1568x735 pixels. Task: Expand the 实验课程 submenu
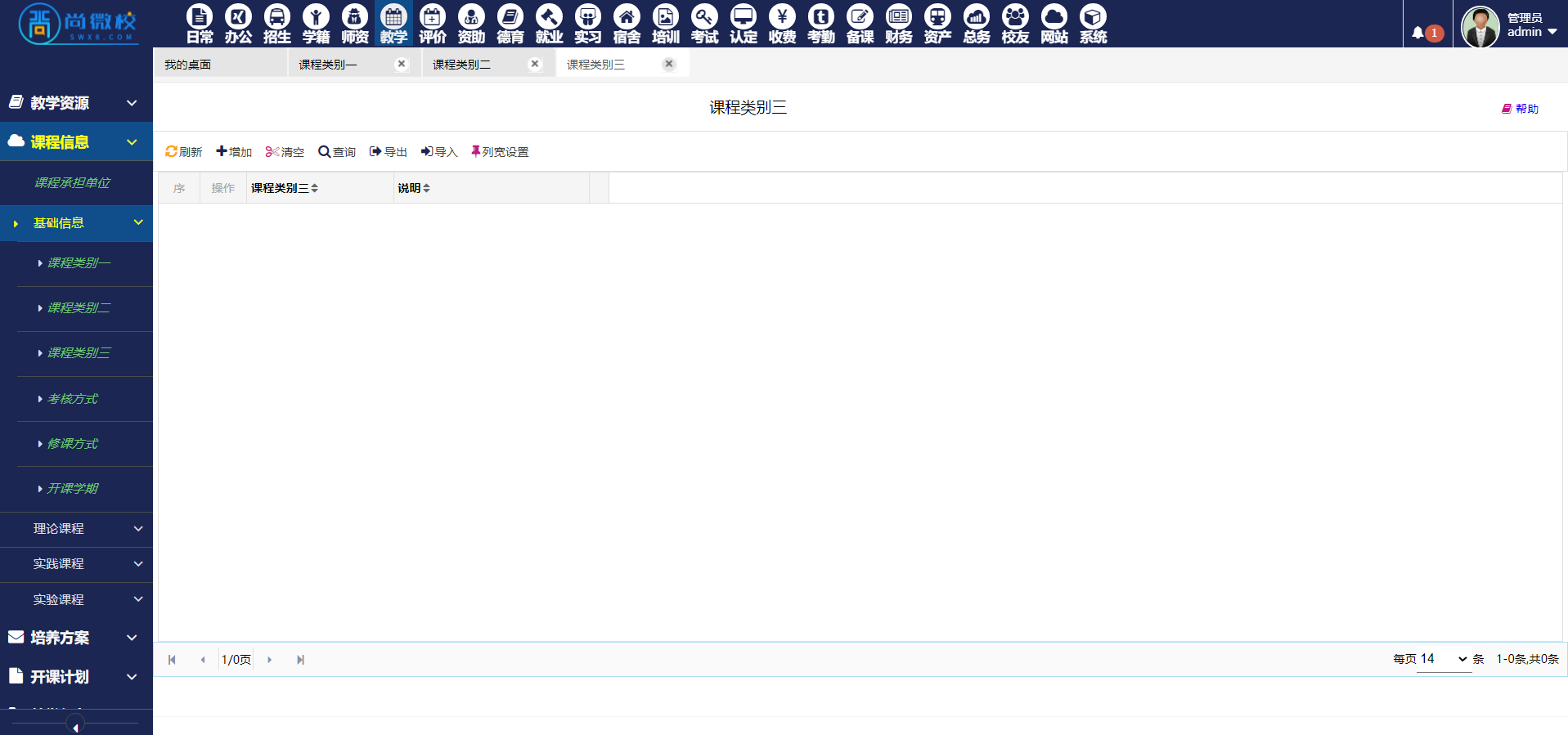click(76, 600)
